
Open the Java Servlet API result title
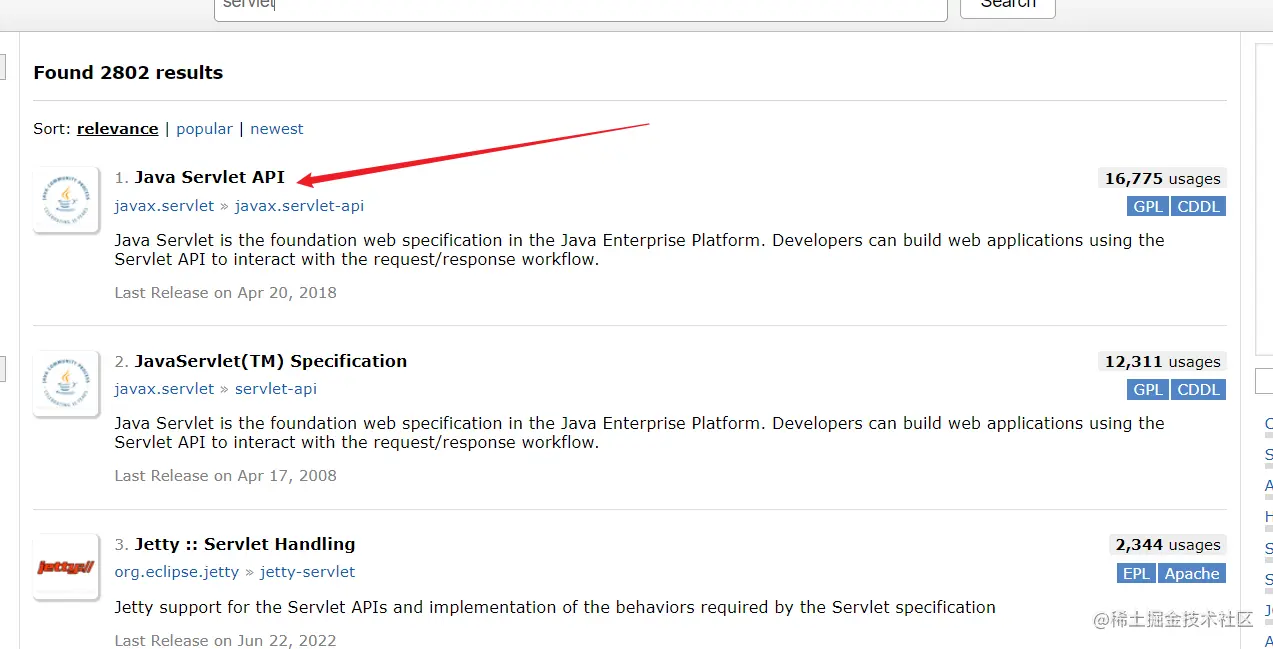point(209,177)
